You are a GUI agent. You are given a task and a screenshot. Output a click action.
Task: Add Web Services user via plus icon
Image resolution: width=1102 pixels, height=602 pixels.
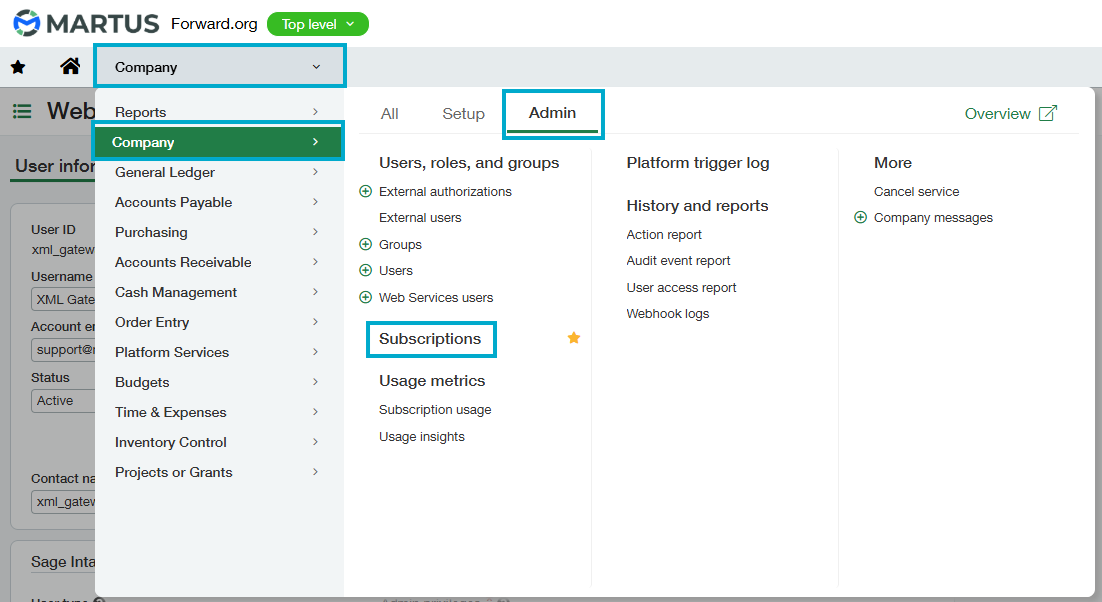365,297
